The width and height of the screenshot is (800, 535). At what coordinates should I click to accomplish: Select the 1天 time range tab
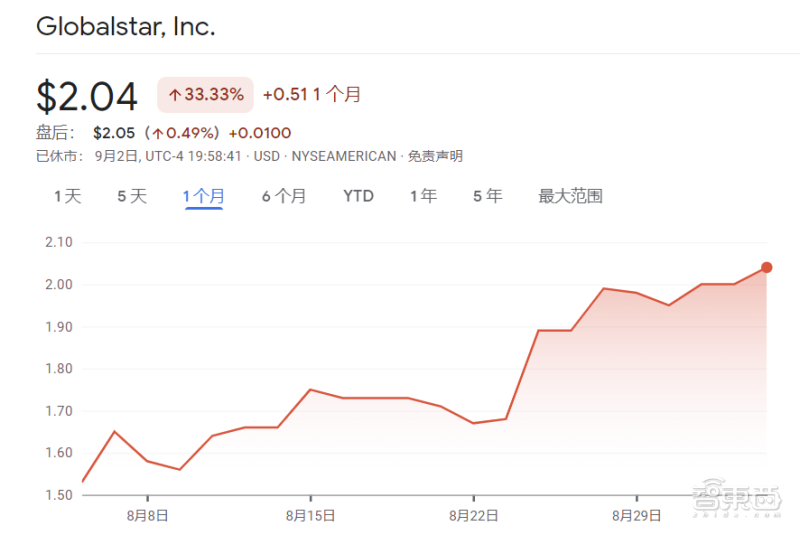pyautogui.click(x=68, y=196)
